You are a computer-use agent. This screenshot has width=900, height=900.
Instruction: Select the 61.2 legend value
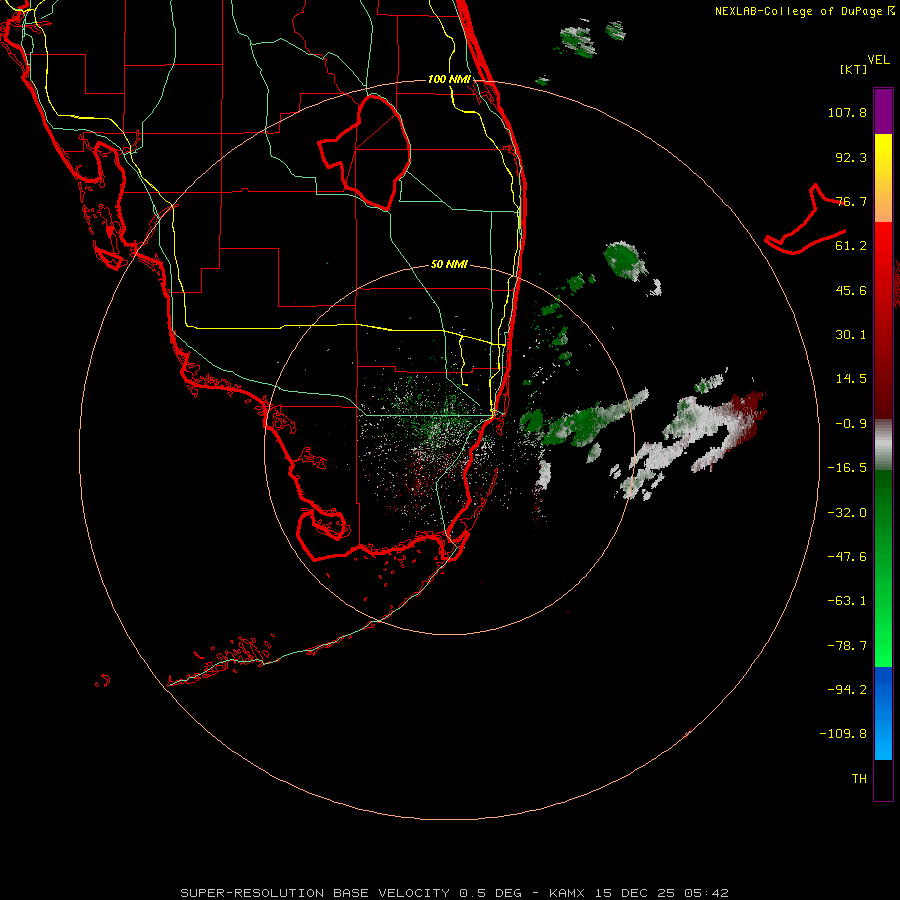[851, 246]
